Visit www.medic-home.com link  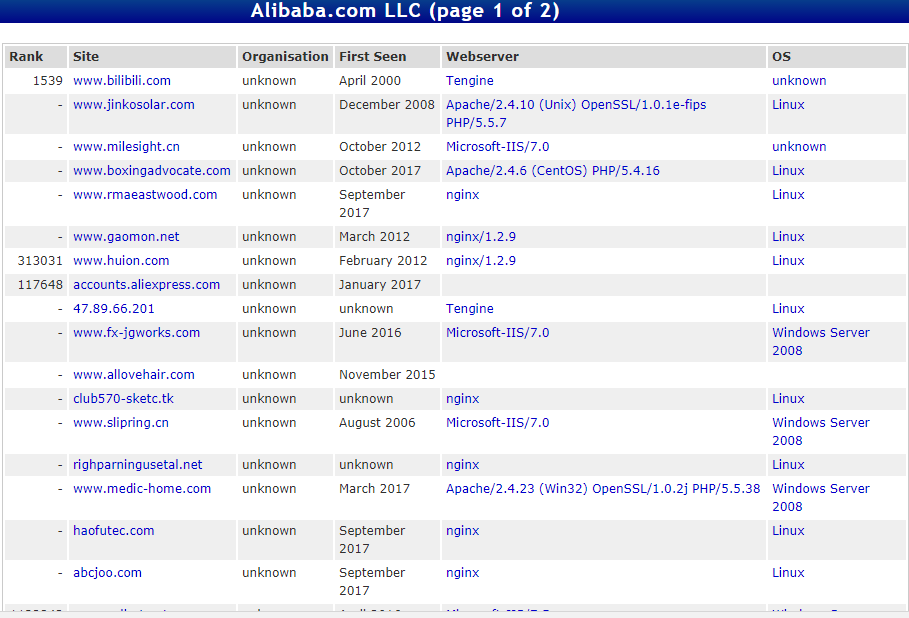[142, 489]
